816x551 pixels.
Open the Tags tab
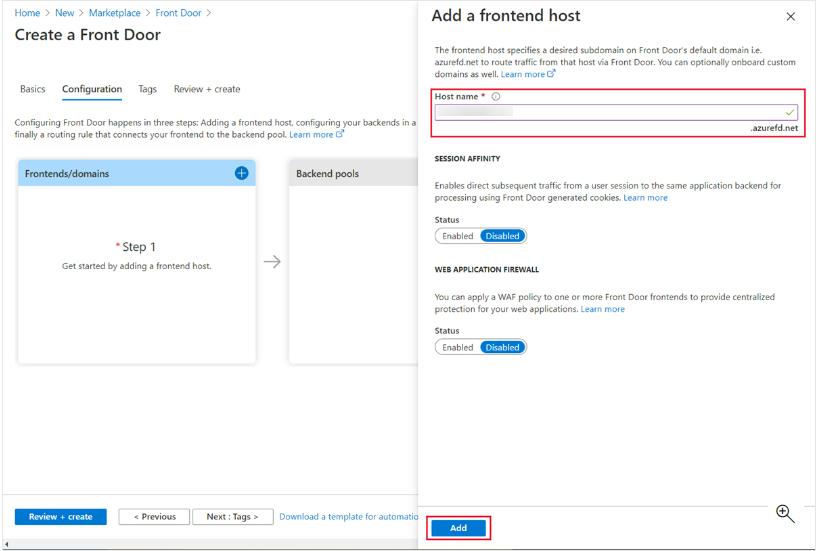(x=147, y=89)
